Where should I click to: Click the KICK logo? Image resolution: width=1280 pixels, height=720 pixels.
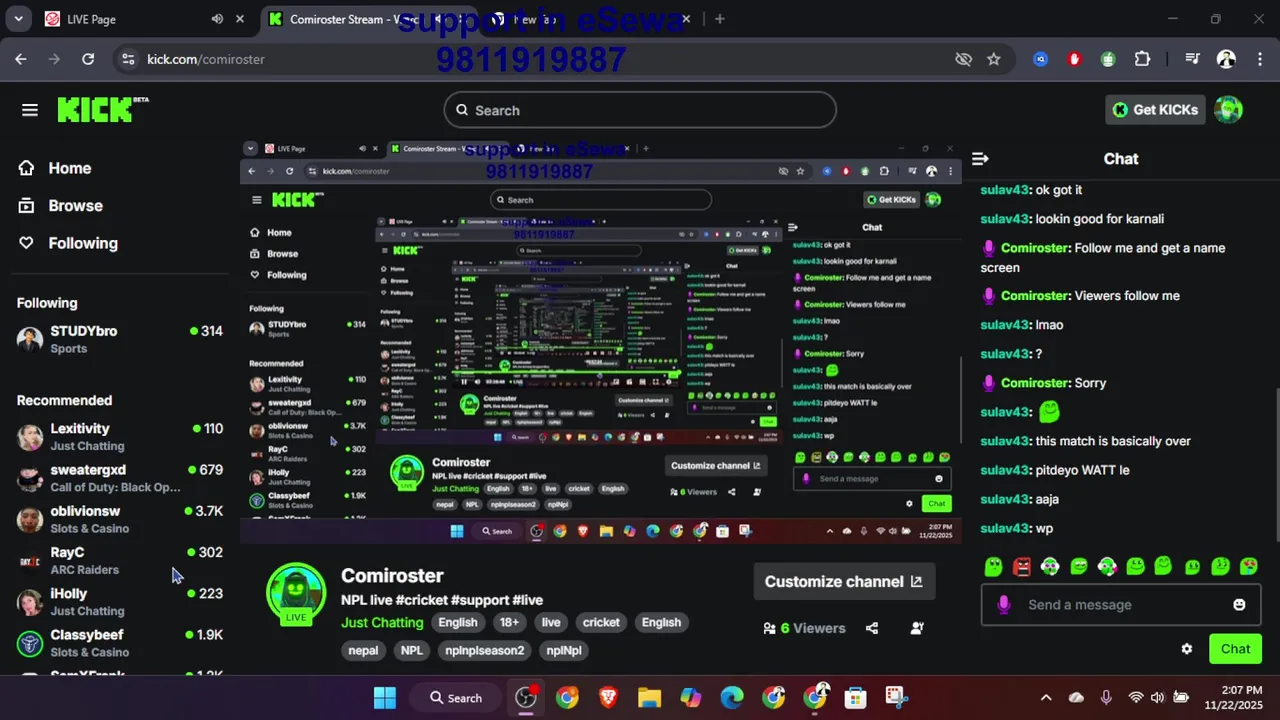coord(102,109)
